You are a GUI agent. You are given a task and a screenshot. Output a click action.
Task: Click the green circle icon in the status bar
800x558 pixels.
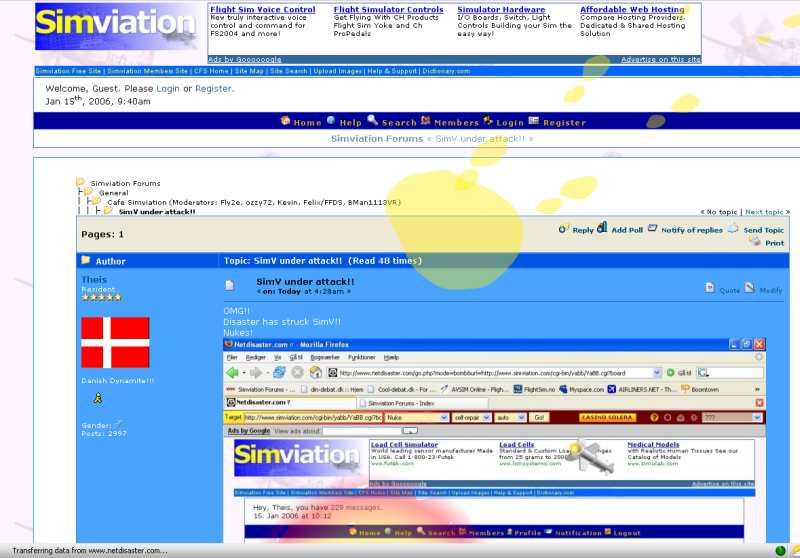click(x=780, y=551)
